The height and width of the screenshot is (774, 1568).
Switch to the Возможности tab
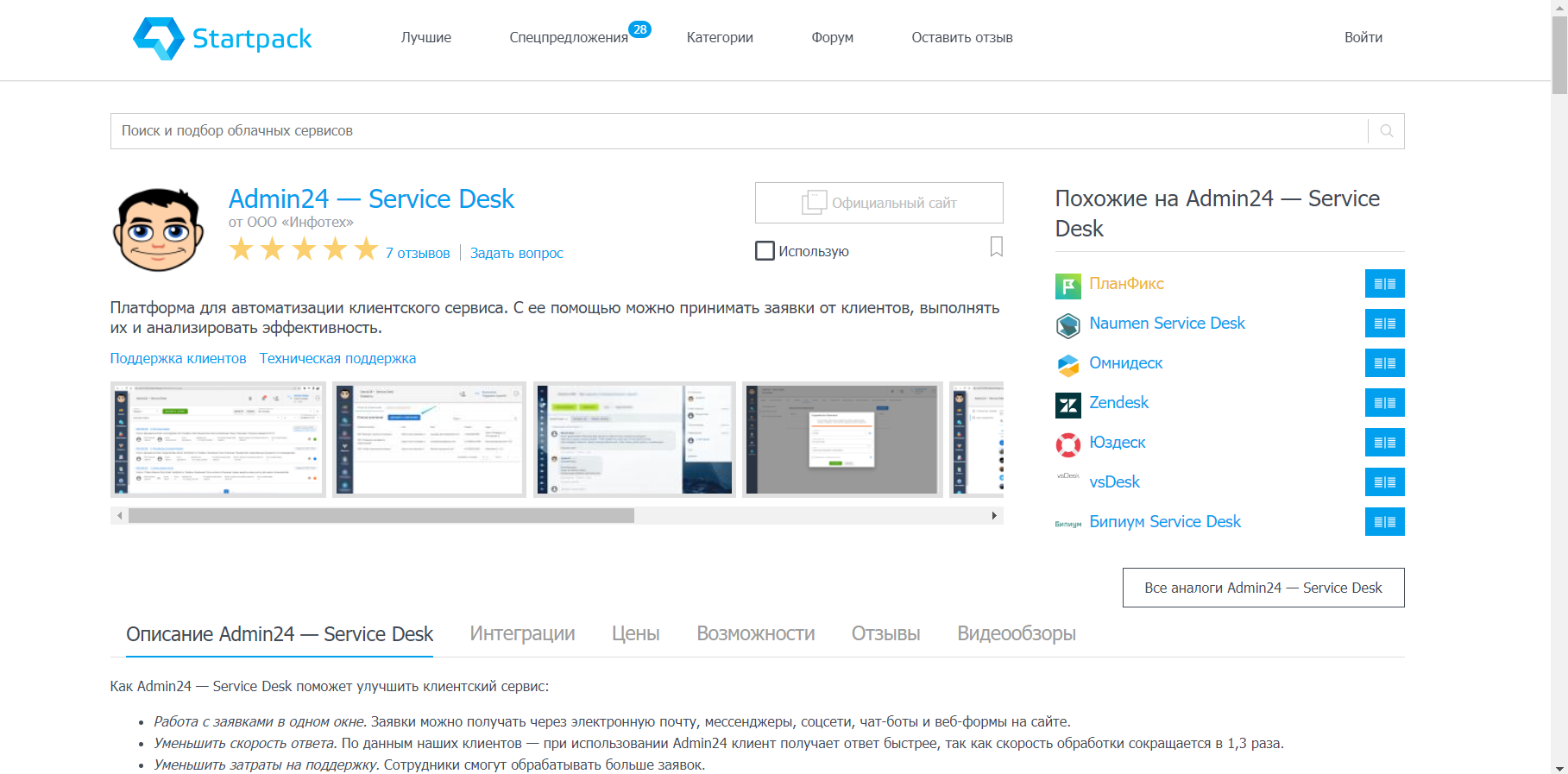tap(756, 634)
